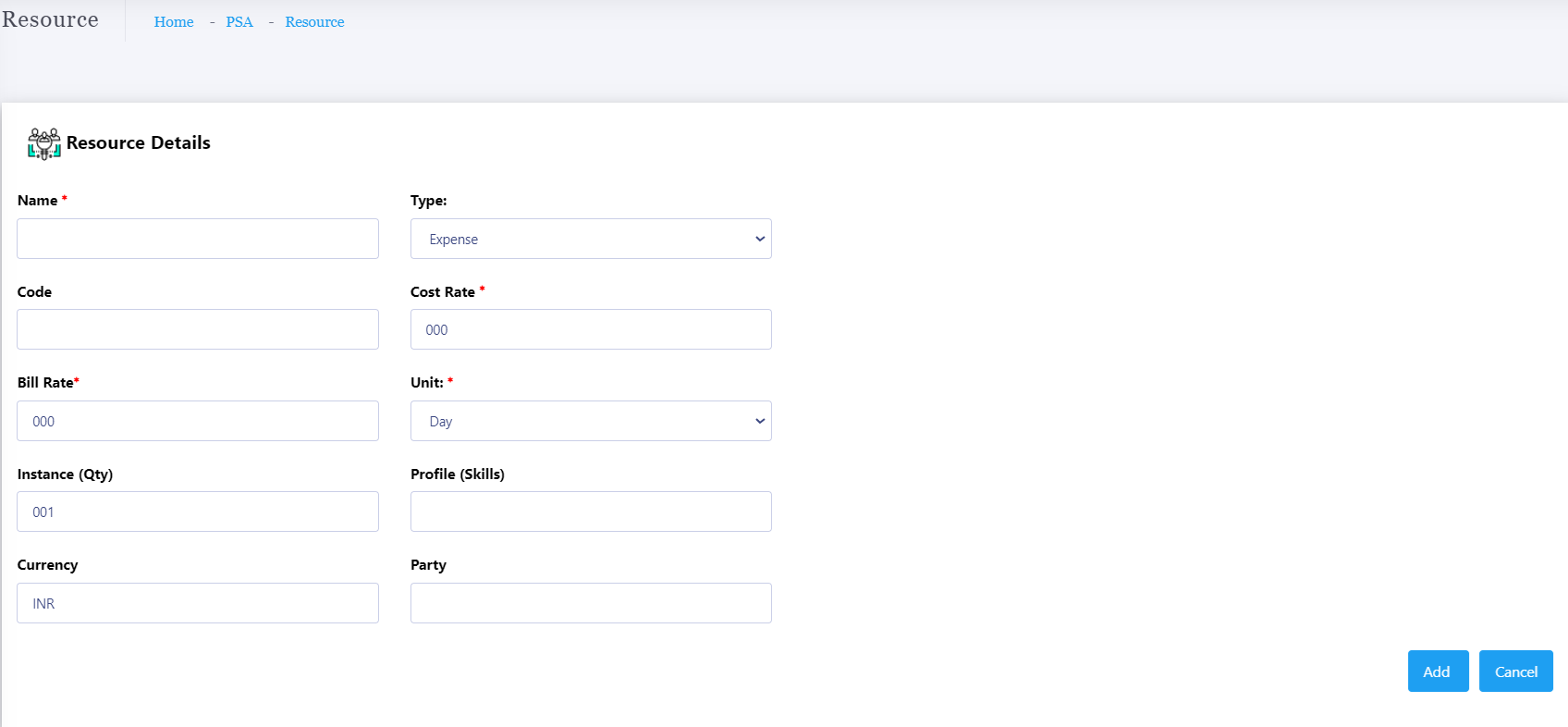Select the Profile (Skills) field
Viewport: 1568px width, 727px height.
591,511
